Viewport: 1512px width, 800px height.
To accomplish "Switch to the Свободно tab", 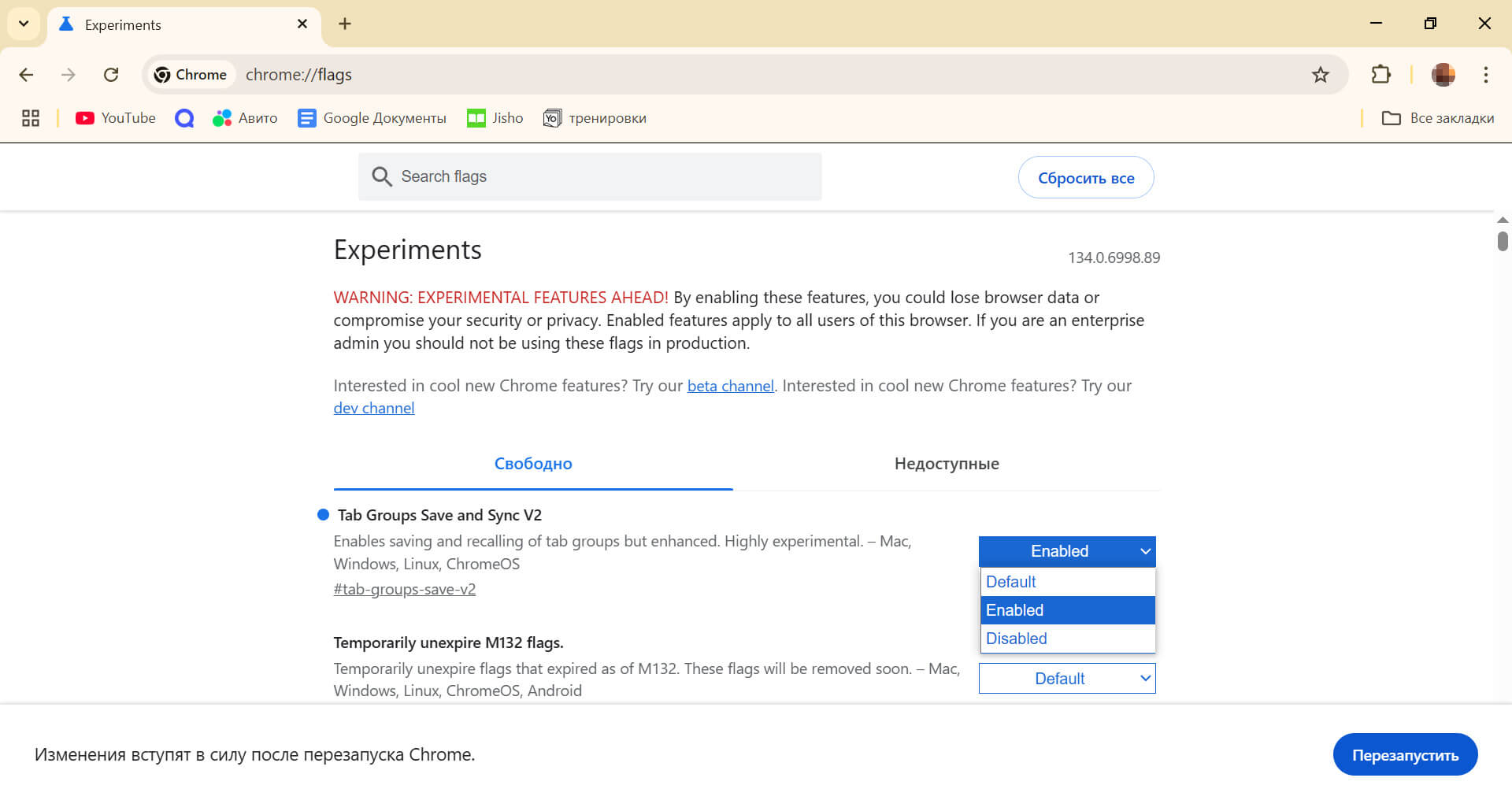I will pyautogui.click(x=533, y=464).
